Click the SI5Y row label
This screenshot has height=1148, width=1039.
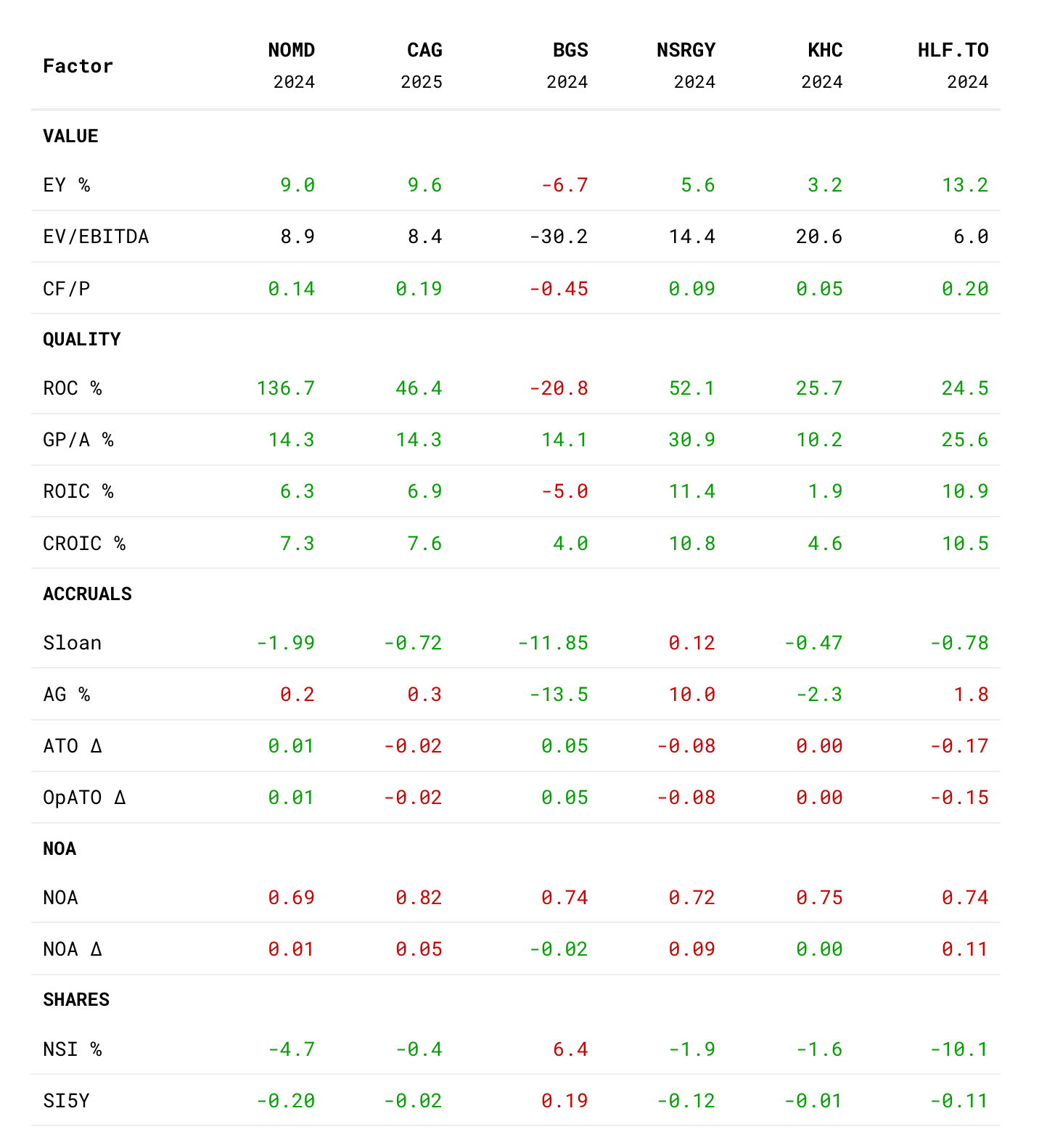(x=67, y=1101)
